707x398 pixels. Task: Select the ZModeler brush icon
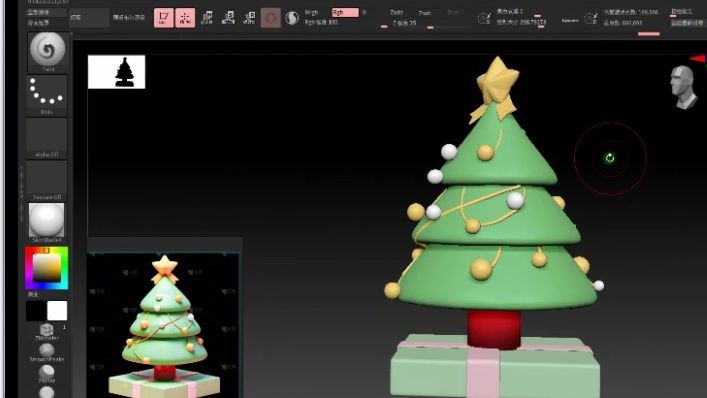tap(47, 331)
